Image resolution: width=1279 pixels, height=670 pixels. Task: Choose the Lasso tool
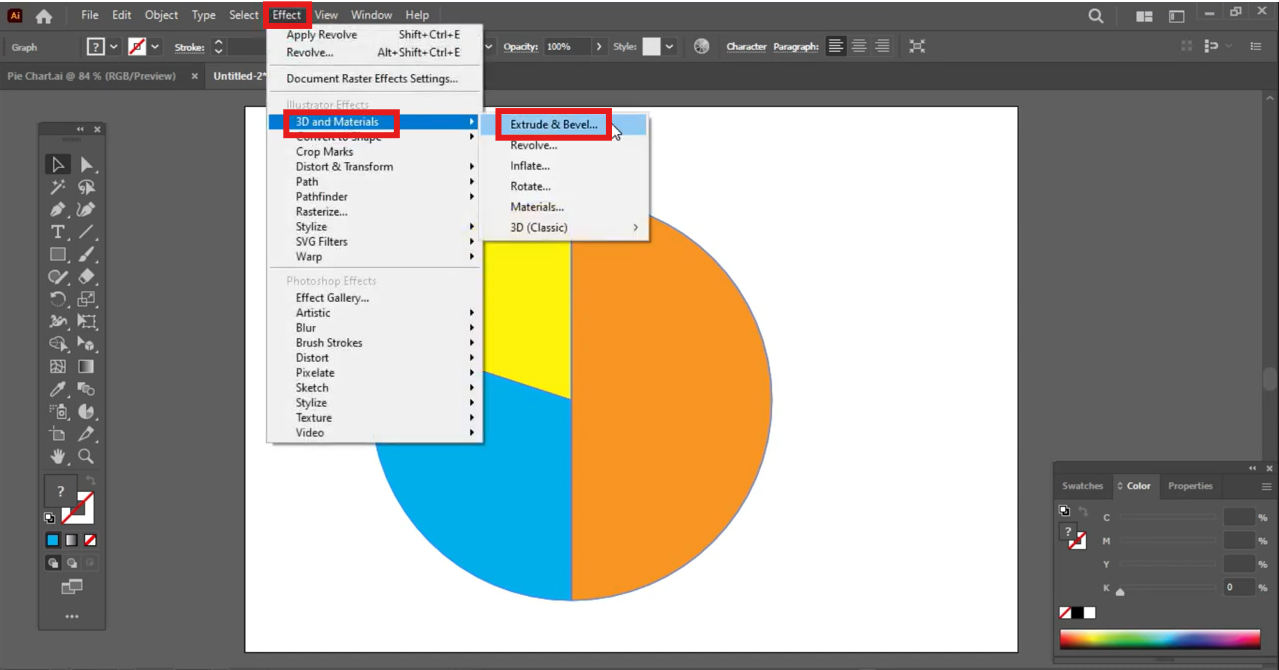[87, 187]
